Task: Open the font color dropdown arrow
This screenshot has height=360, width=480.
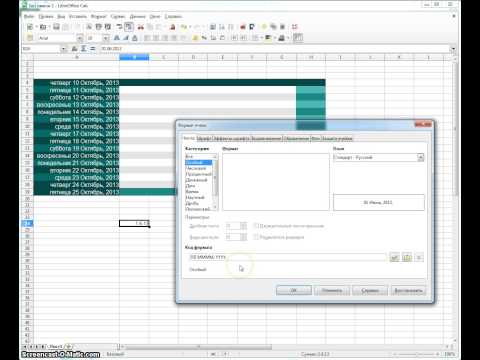Action: [x=288, y=38]
